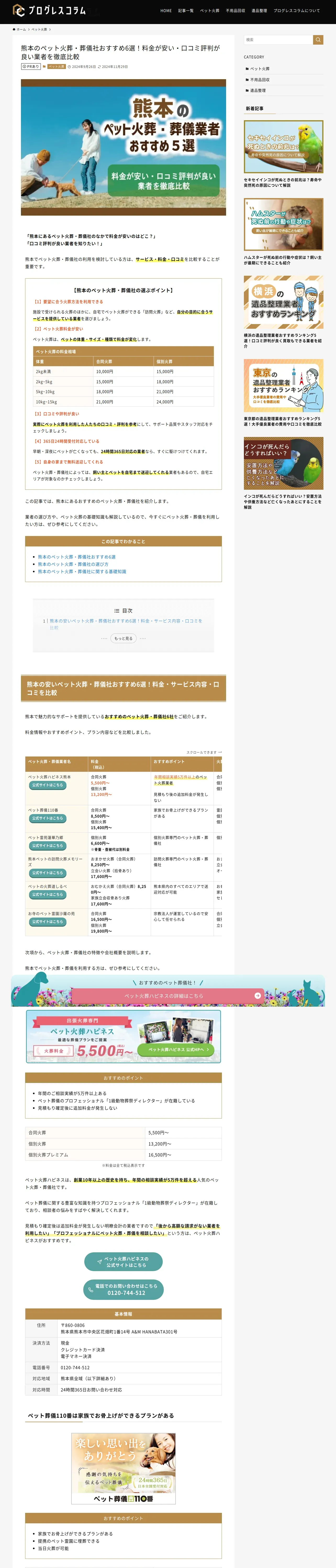Open the 記事一覧 menu item

tap(186, 10)
